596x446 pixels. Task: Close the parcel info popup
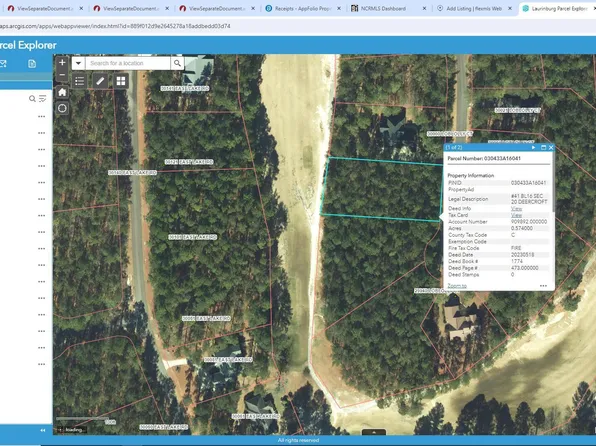(x=551, y=147)
